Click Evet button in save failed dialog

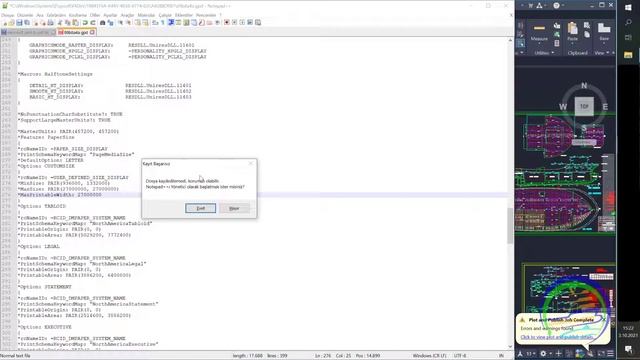tap(200, 208)
